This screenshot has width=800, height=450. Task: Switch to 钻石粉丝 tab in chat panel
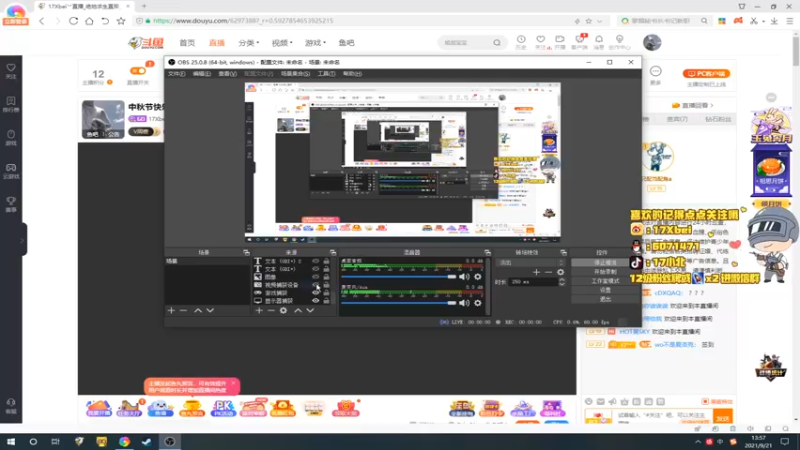coord(718,119)
